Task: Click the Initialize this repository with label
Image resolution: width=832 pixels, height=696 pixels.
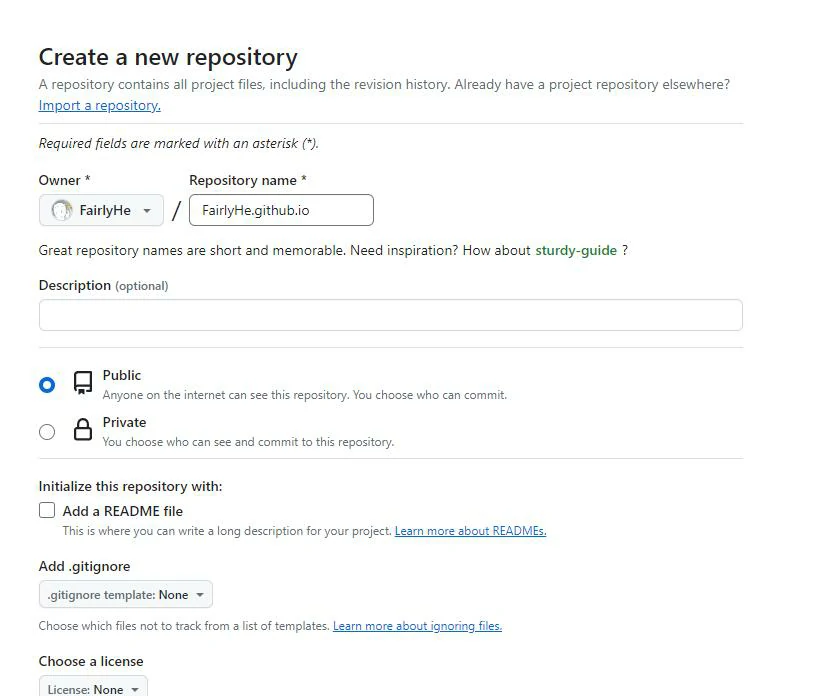Action: coord(128,486)
